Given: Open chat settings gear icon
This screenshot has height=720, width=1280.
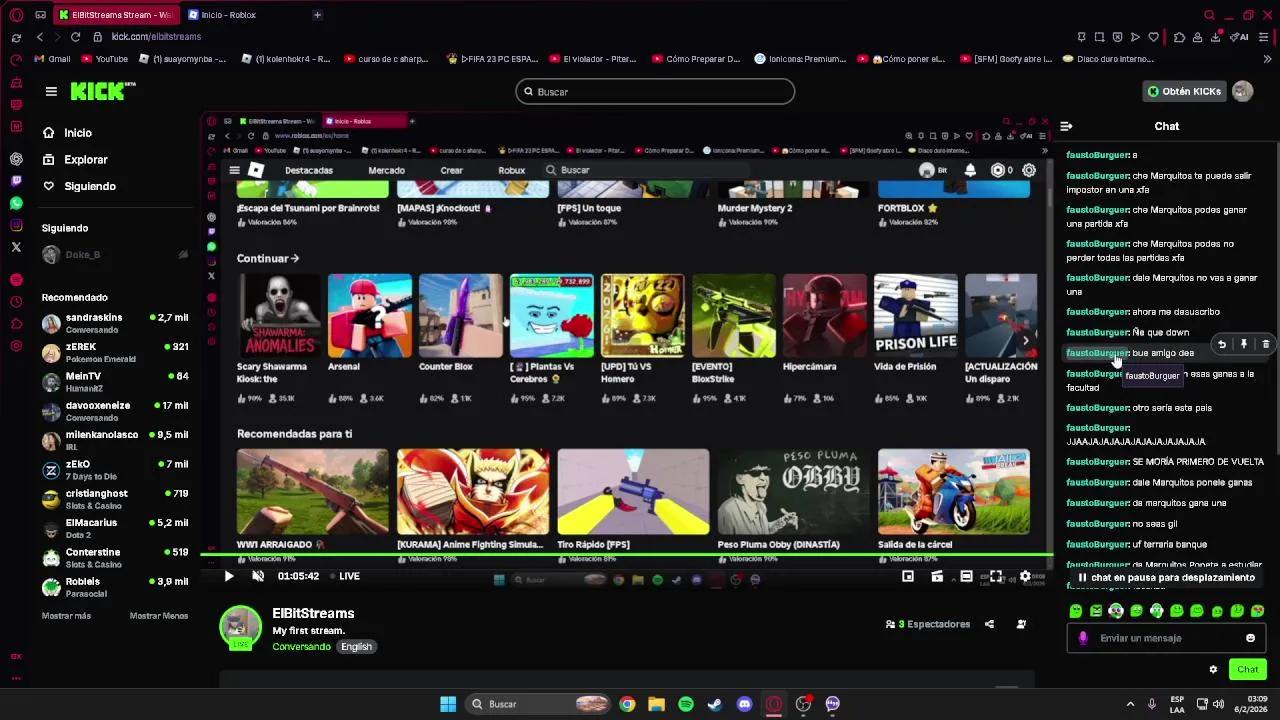Looking at the screenshot, I should click(x=1213, y=670).
